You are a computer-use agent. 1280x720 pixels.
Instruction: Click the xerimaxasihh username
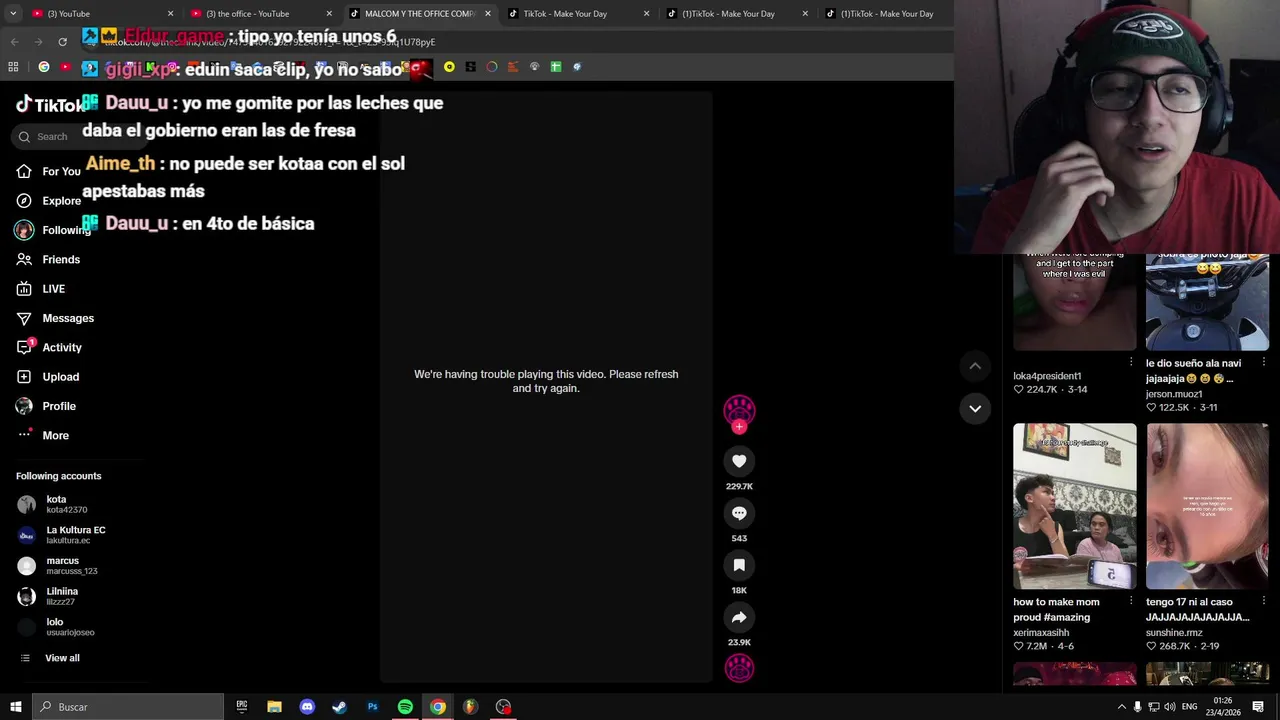[x=1041, y=633]
